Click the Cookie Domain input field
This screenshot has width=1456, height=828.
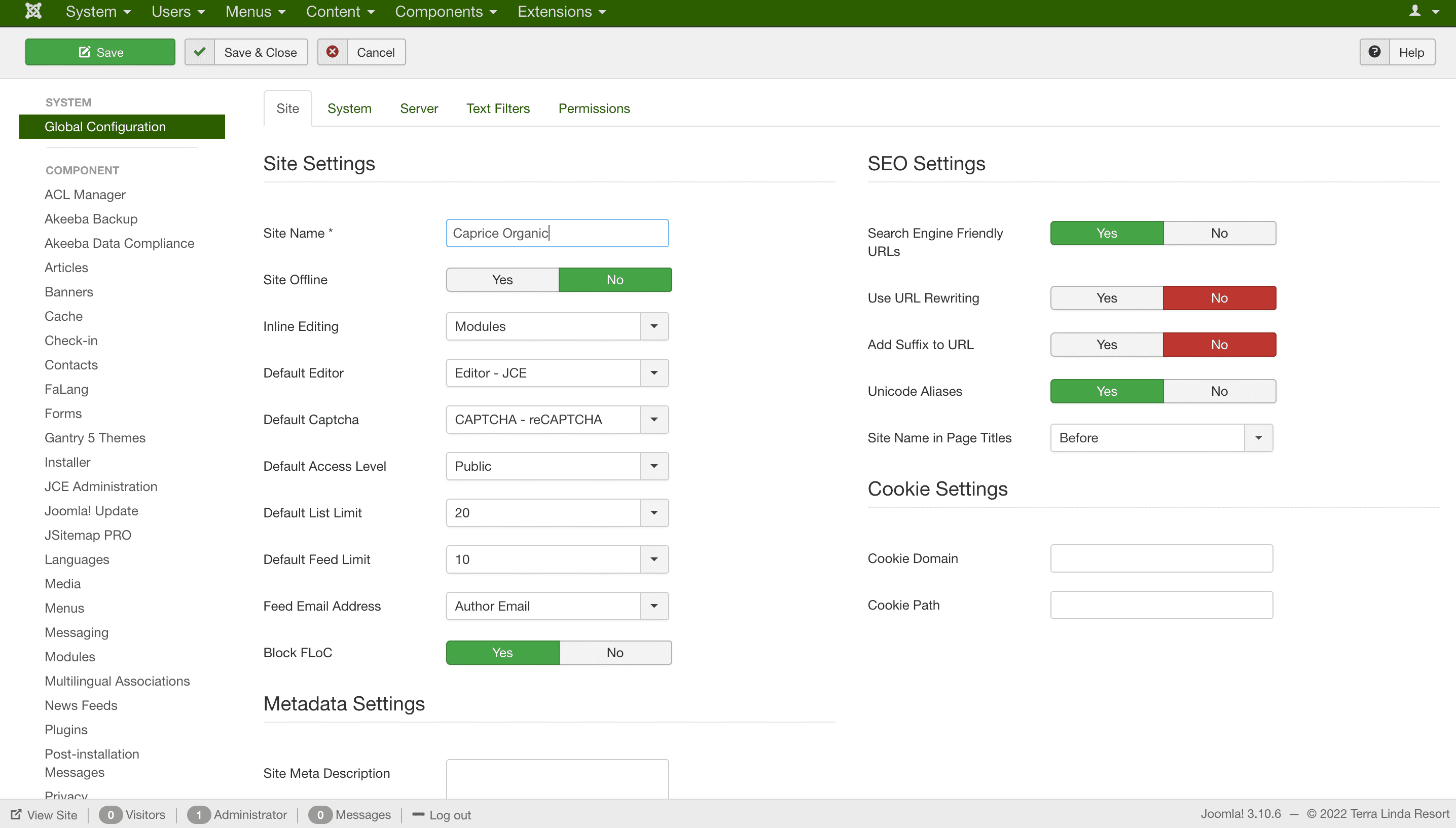coord(1161,558)
